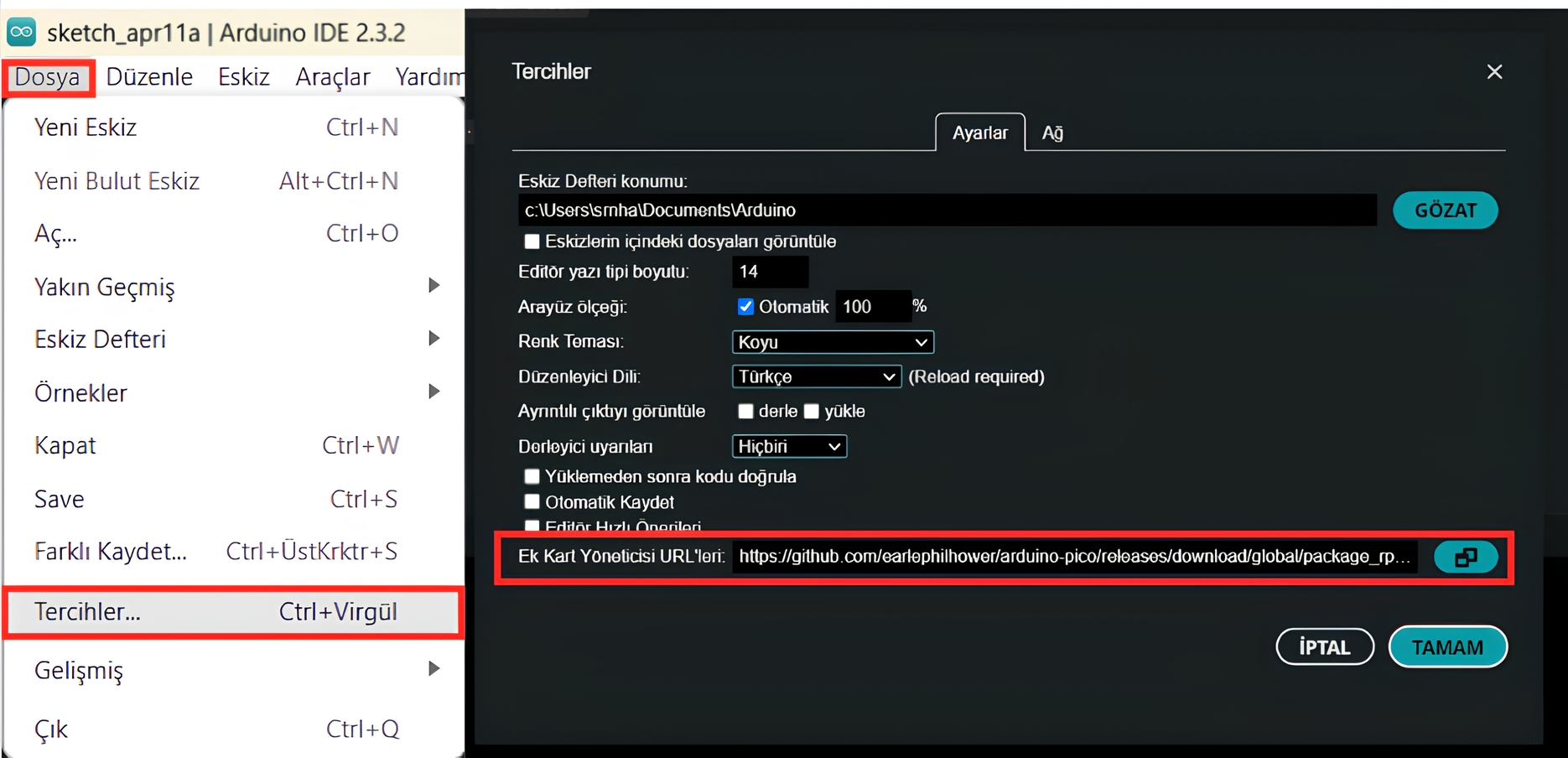Open the Derleyici uyarıları dropdown

point(789,446)
